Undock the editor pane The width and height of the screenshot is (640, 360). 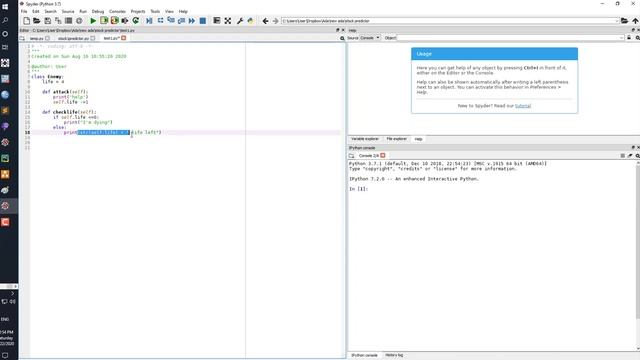[338, 30]
